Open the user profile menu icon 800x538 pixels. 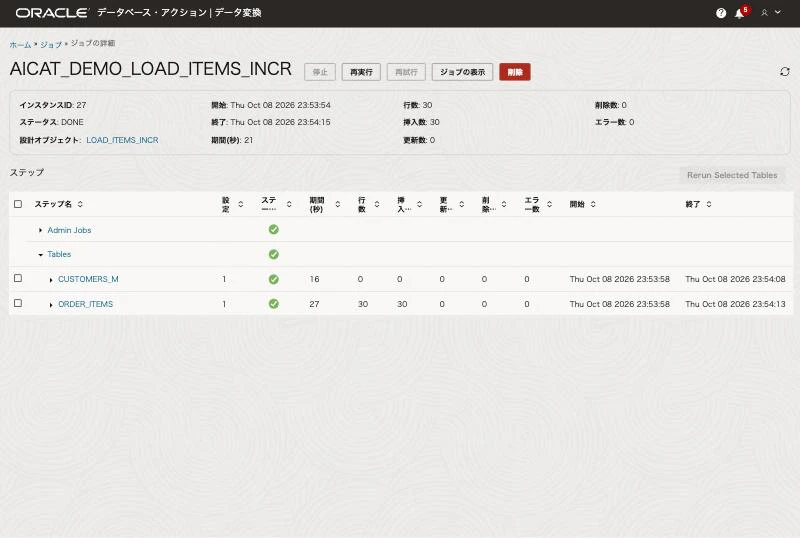764,13
